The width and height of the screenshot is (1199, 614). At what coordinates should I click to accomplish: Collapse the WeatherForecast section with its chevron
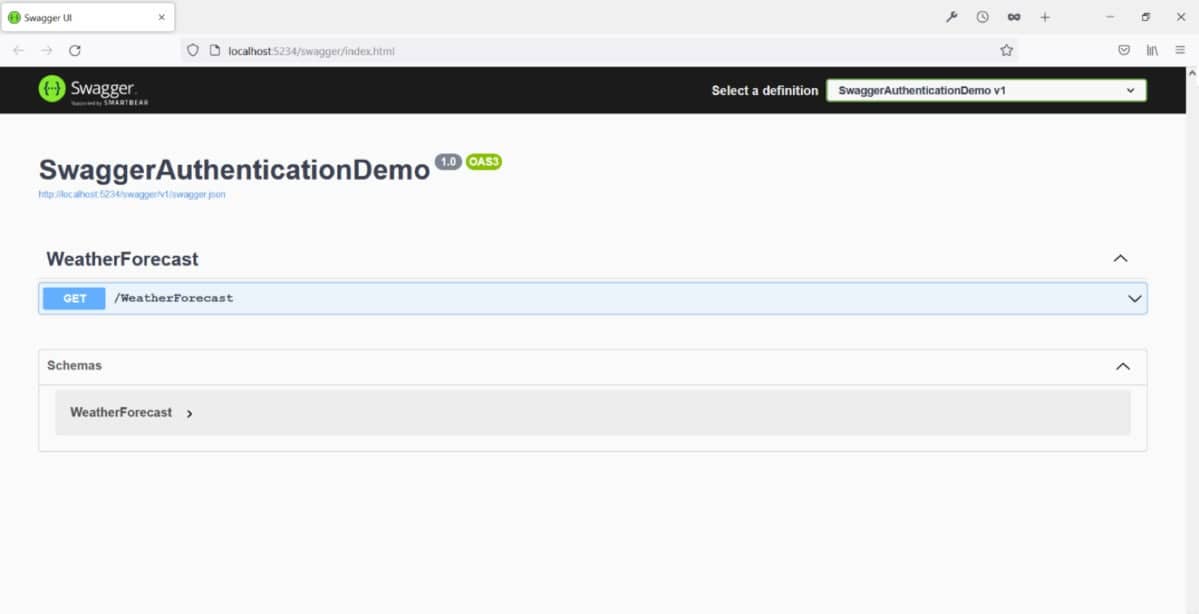point(1120,259)
